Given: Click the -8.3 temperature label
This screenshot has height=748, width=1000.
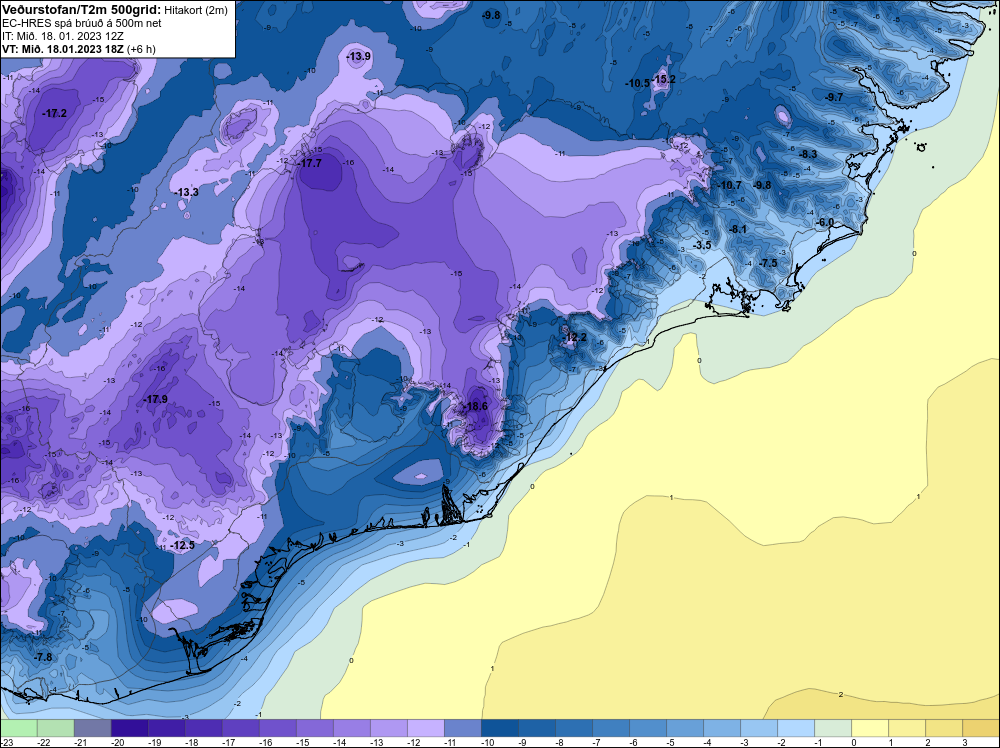Looking at the screenshot, I should click(808, 154).
